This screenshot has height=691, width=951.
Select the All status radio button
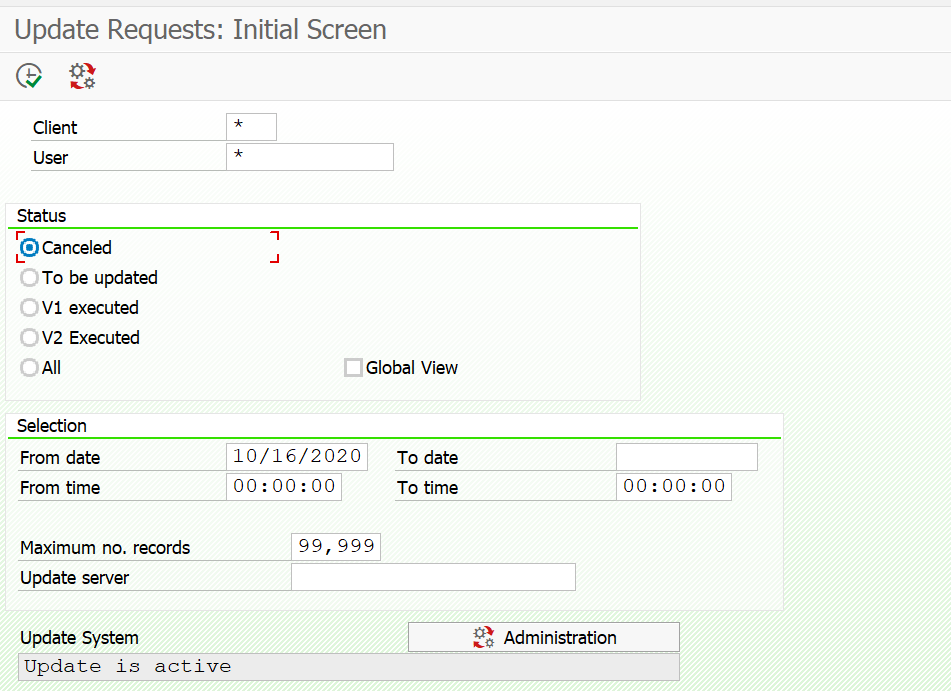click(29, 368)
